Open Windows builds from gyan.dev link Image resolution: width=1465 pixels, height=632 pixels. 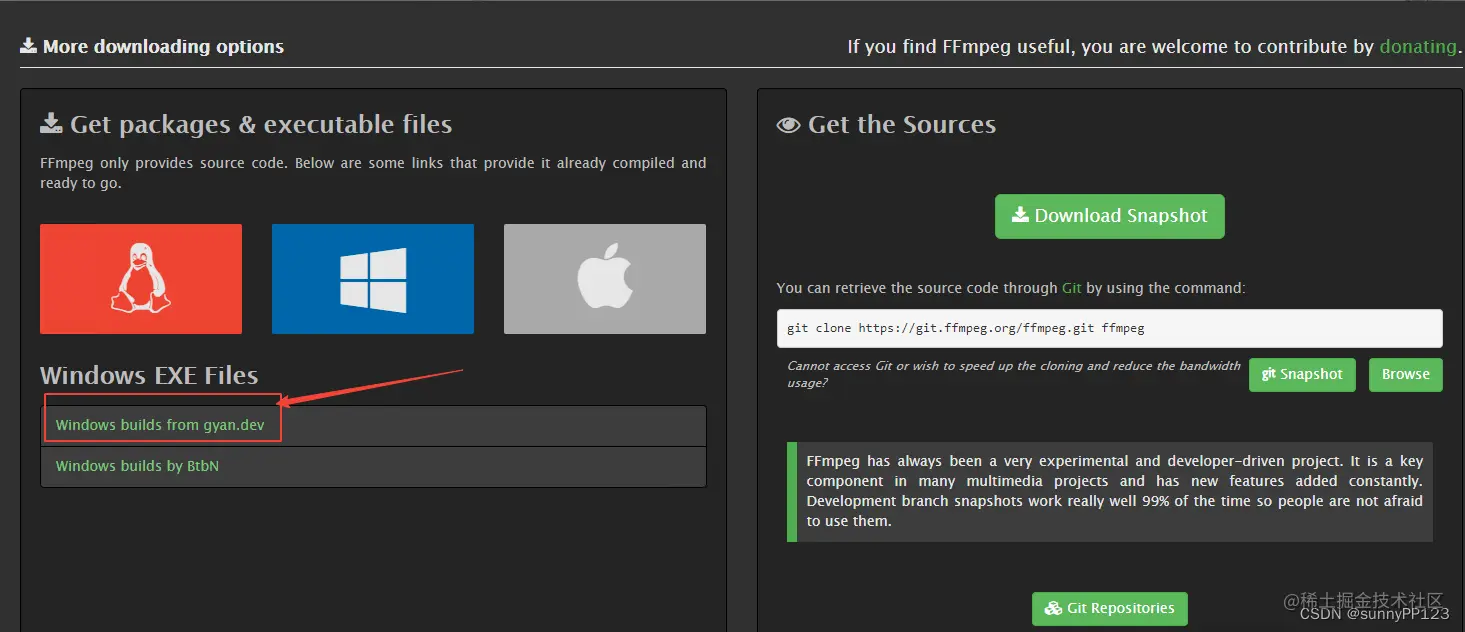pyautogui.click(x=160, y=425)
